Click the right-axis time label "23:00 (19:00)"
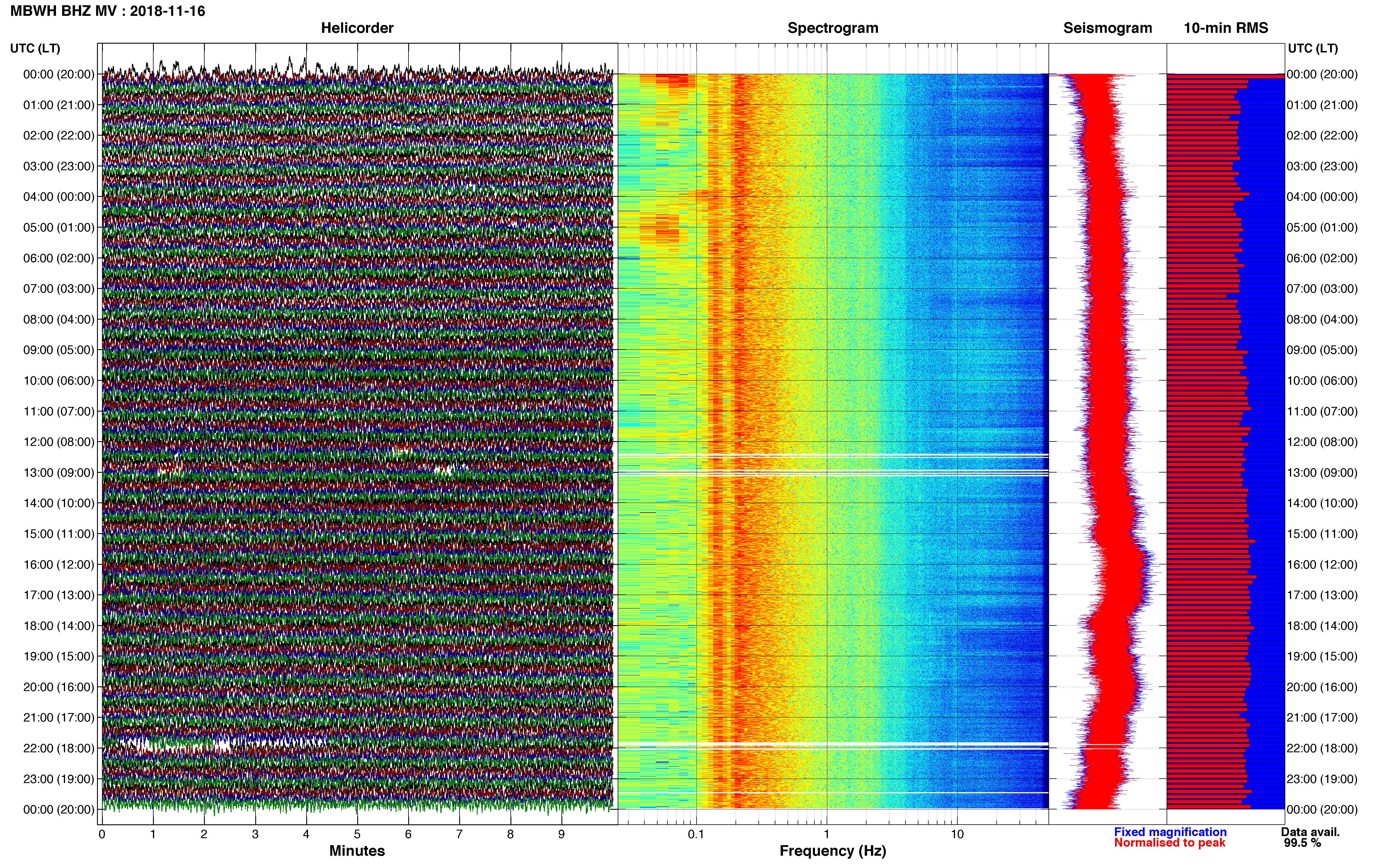This screenshot has height=868, width=1389. 1322,779
